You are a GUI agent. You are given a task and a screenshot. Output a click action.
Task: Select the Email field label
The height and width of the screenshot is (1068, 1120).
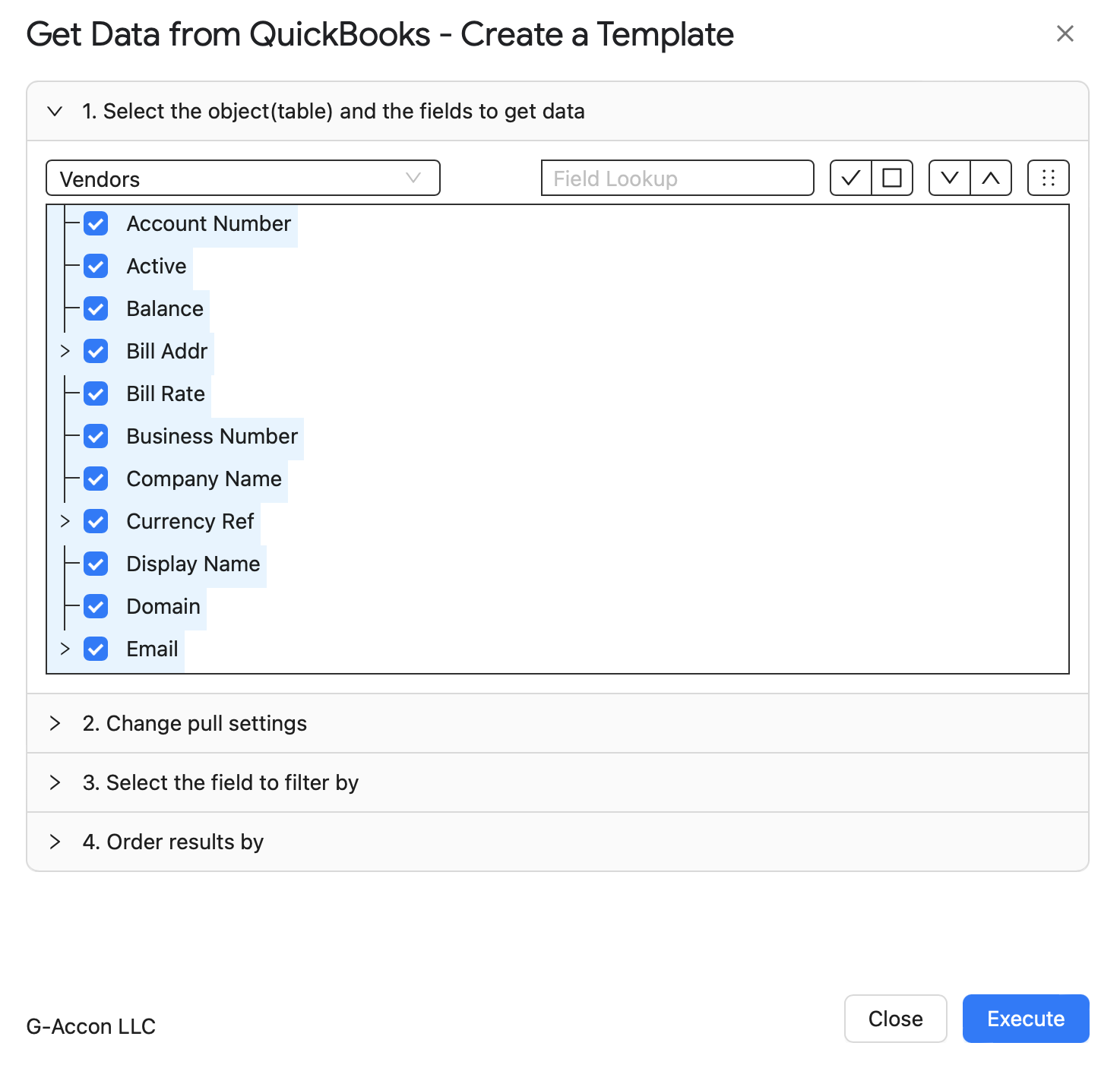(x=153, y=649)
